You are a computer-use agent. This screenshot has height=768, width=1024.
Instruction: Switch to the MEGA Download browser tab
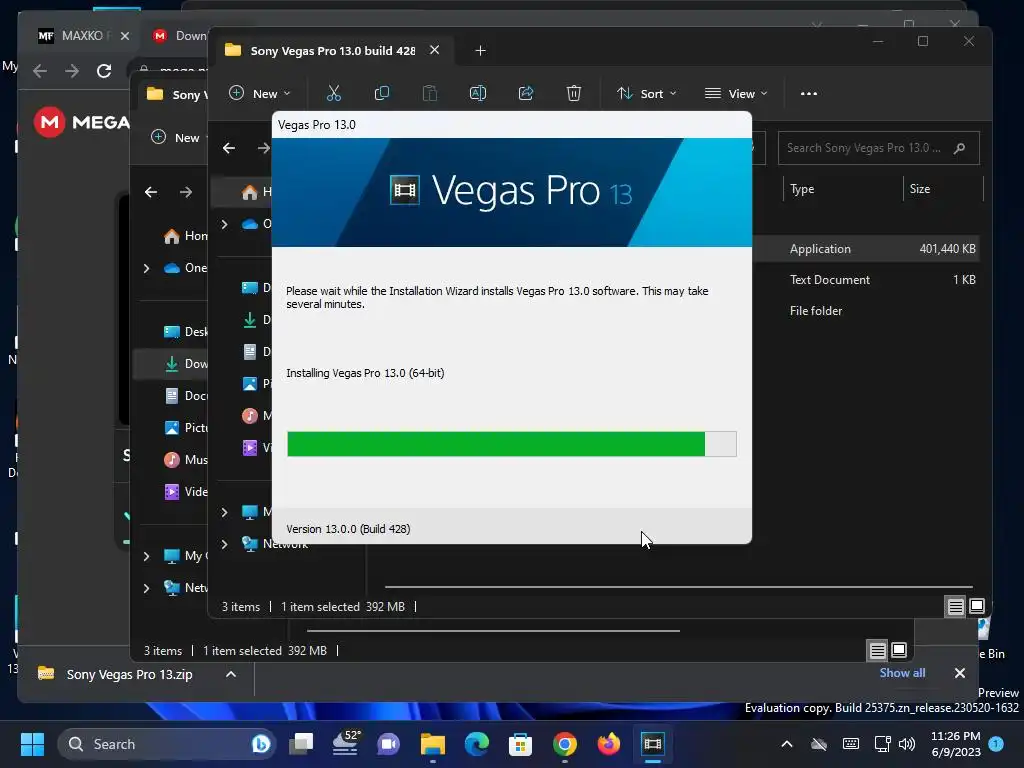[178, 36]
